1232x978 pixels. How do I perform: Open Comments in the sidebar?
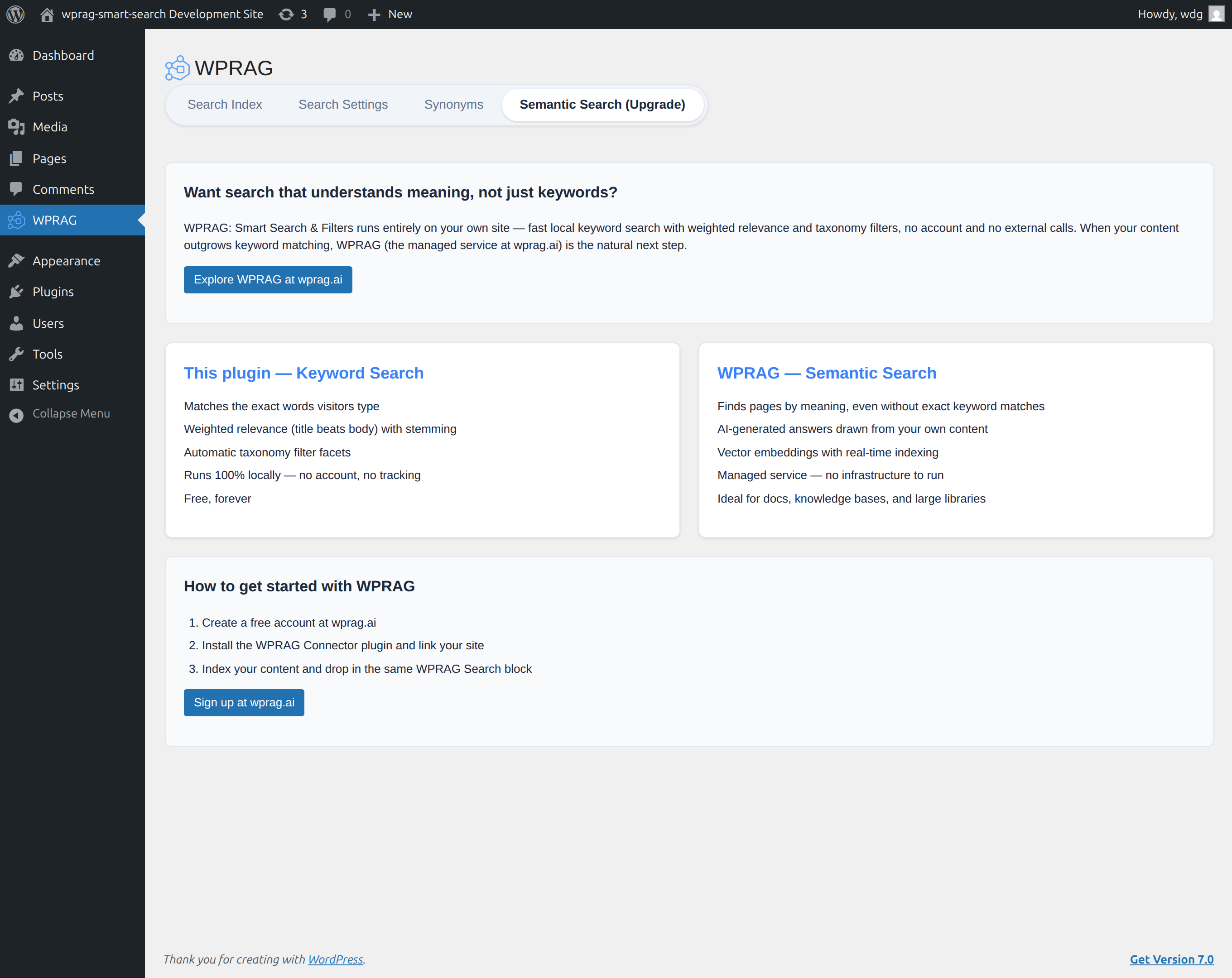point(72,189)
